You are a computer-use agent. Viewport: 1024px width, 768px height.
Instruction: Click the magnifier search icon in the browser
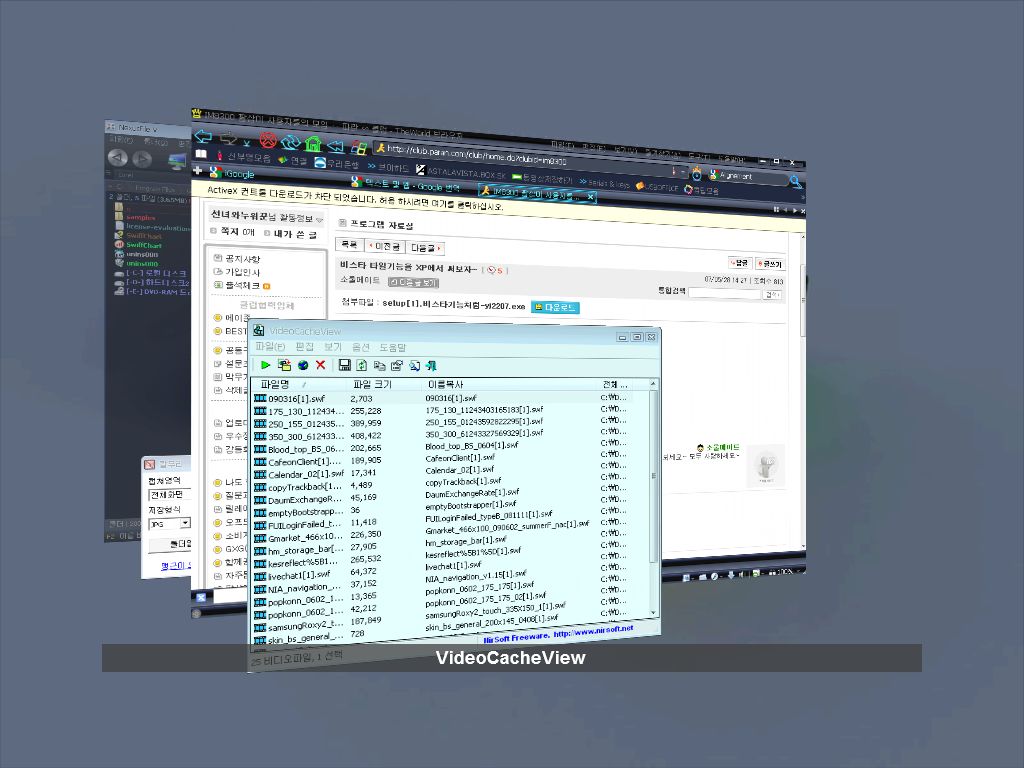795,182
